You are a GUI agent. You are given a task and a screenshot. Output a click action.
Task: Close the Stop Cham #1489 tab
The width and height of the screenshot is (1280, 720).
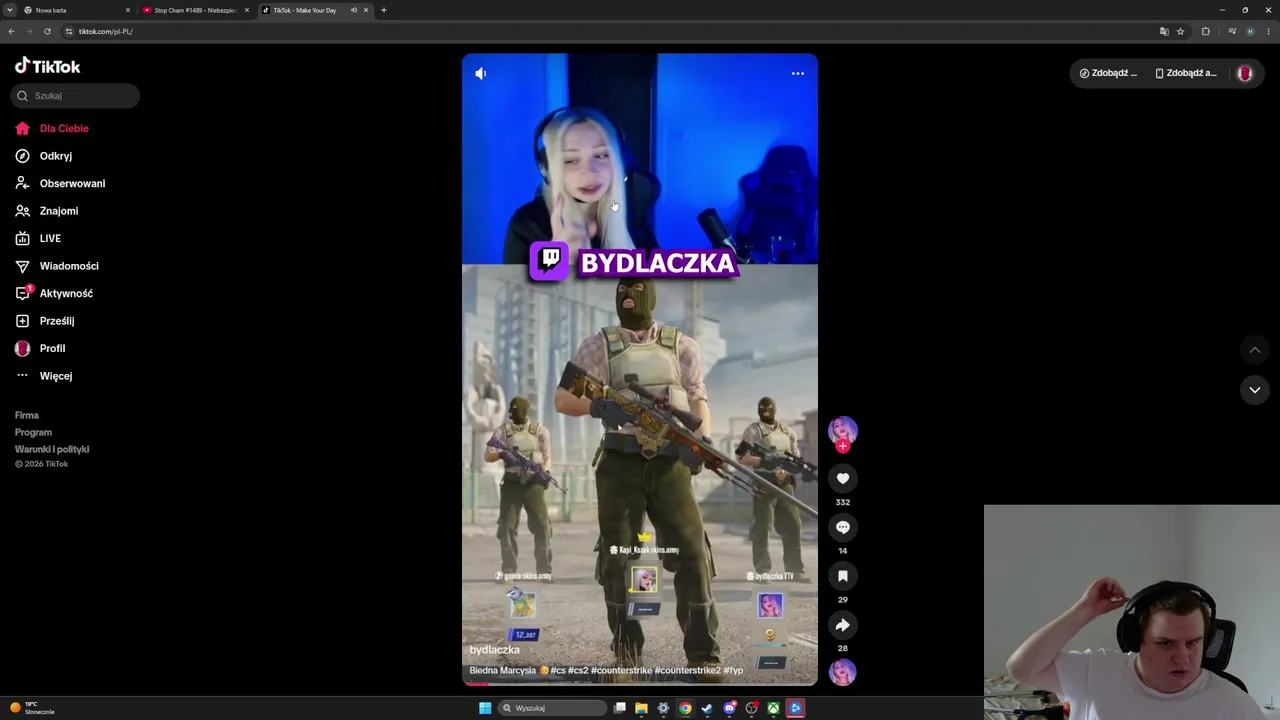[247, 10]
